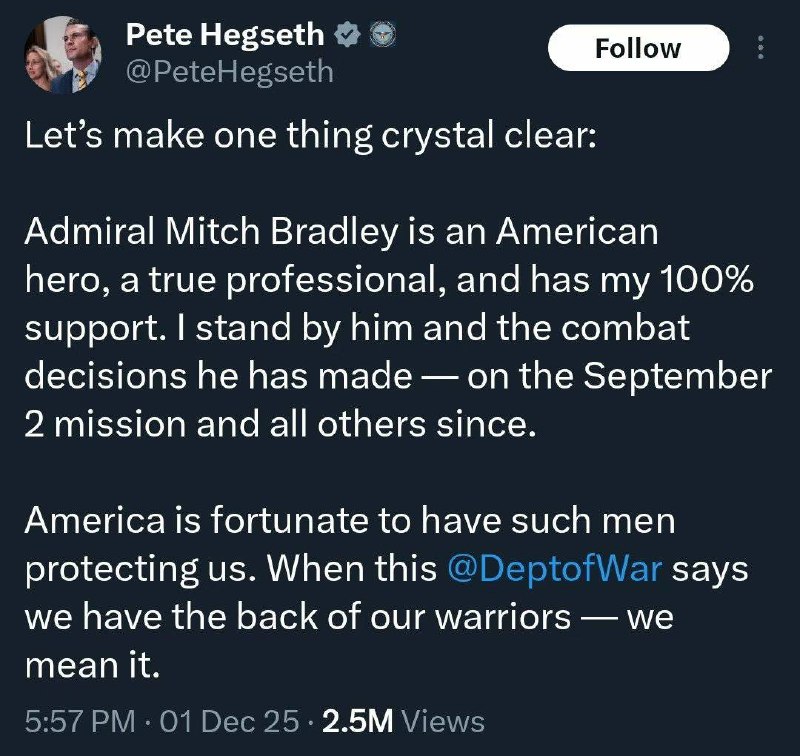Click the 5:57 PM timestamp
This screenshot has width=800, height=756.
[x=80, y=721]
